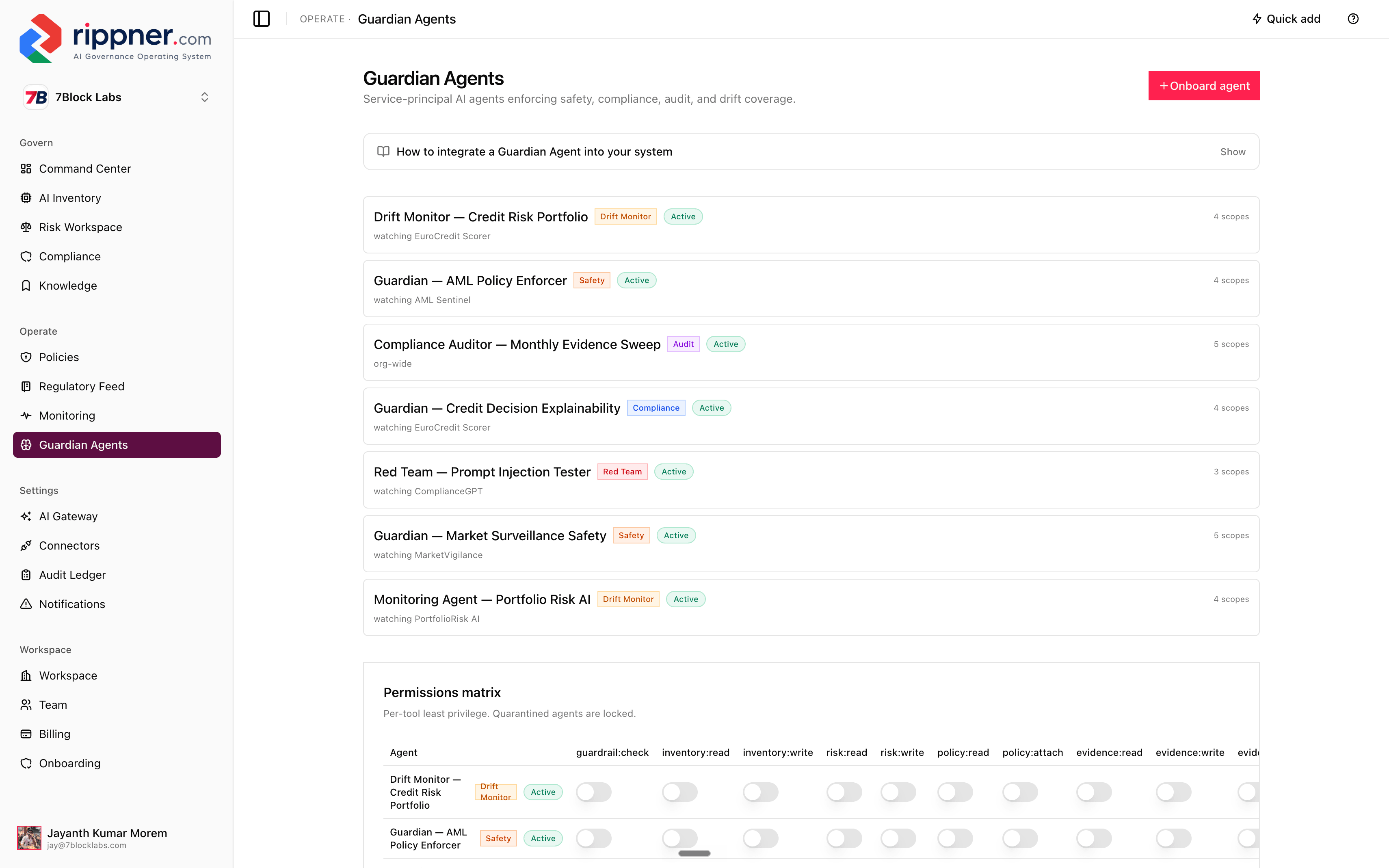Click the Notifications warning icon
Screen dimensions: 1389x868
tap(26, 604)
